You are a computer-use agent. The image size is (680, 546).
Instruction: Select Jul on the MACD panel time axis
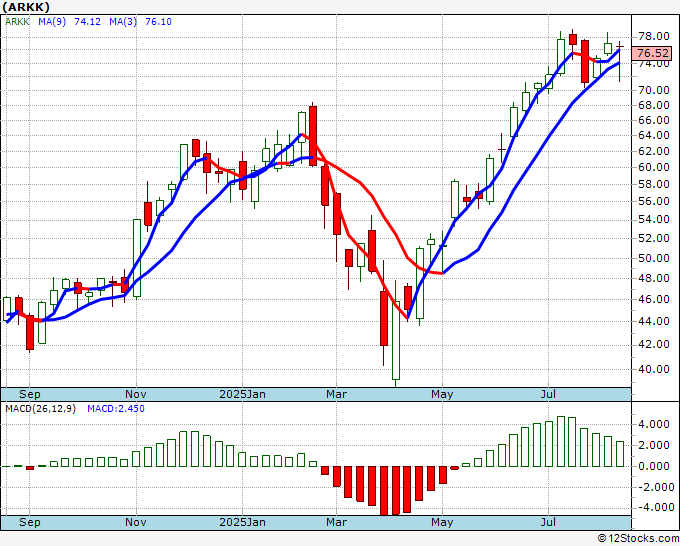click(x=549, y=522)
